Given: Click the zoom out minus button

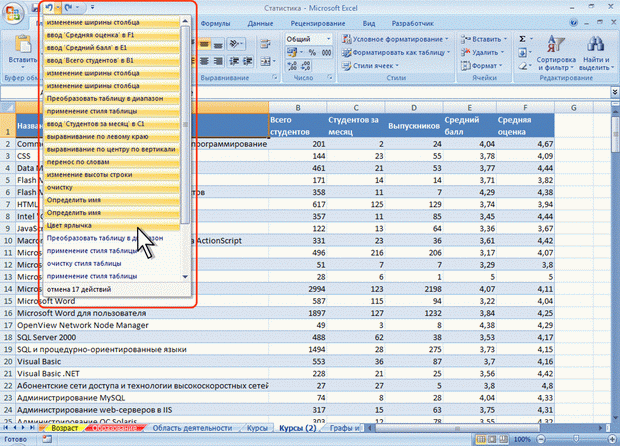Looking at the screenshot, I should pyautogui.click(x=541, y=439).
